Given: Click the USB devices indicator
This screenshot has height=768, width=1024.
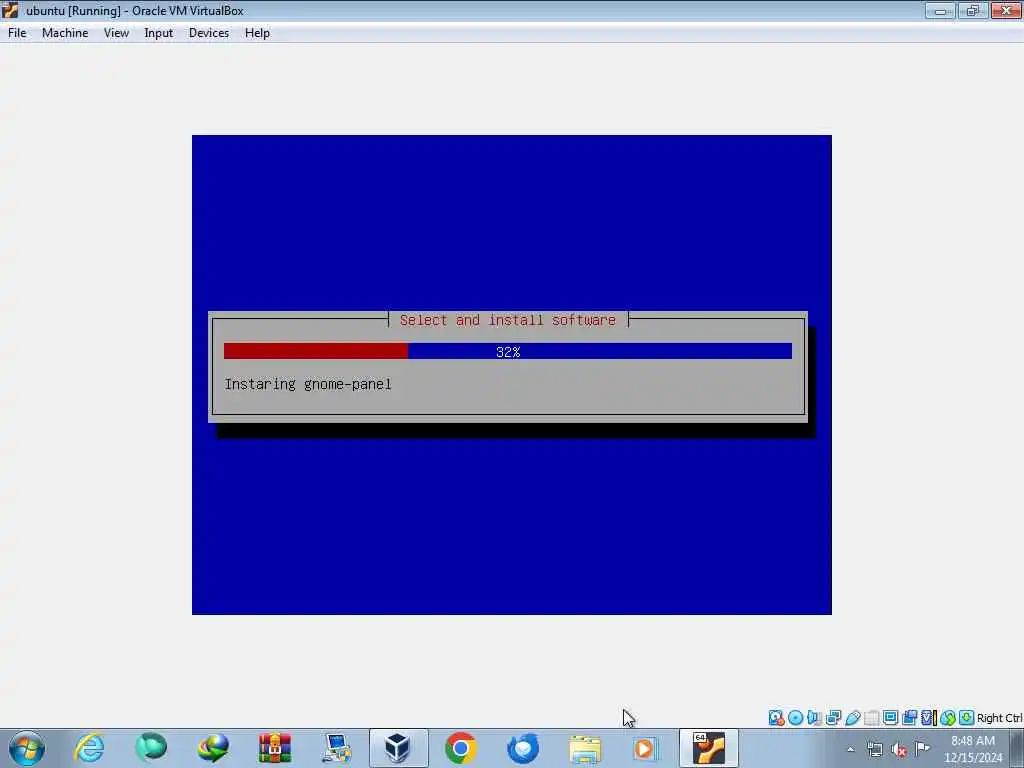Looking at the screenshot, I should [852, 718].
